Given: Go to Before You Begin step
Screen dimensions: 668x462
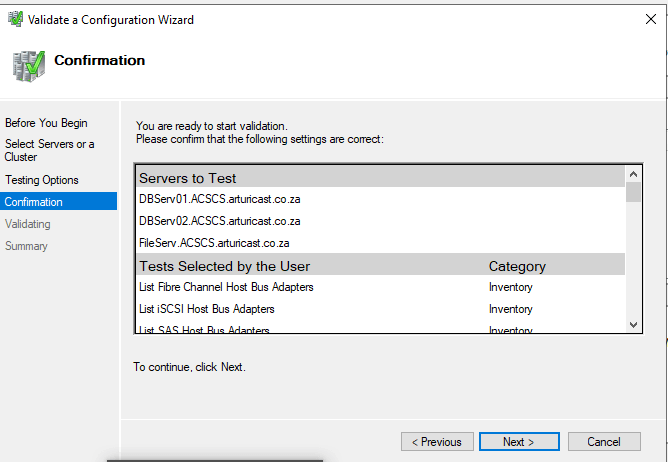Looking at the screenshot, I should click(x=46, y=123).
